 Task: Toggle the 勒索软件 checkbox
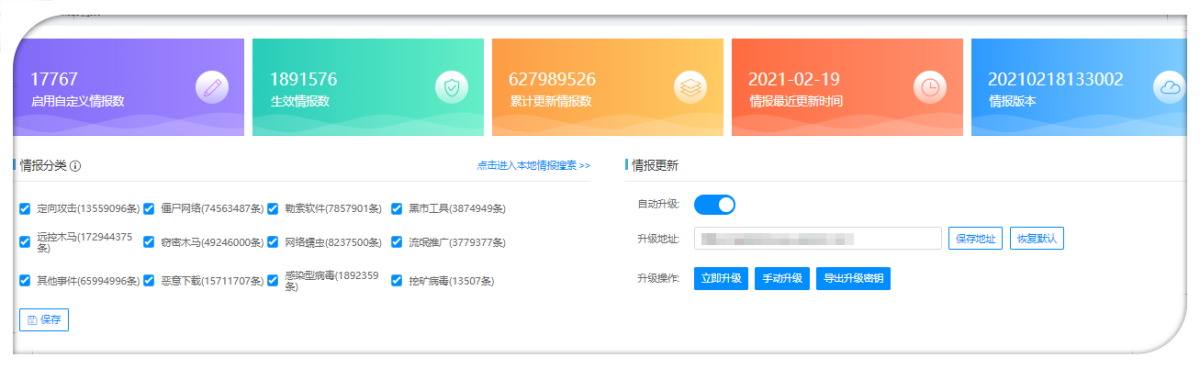tap(273, 209)
